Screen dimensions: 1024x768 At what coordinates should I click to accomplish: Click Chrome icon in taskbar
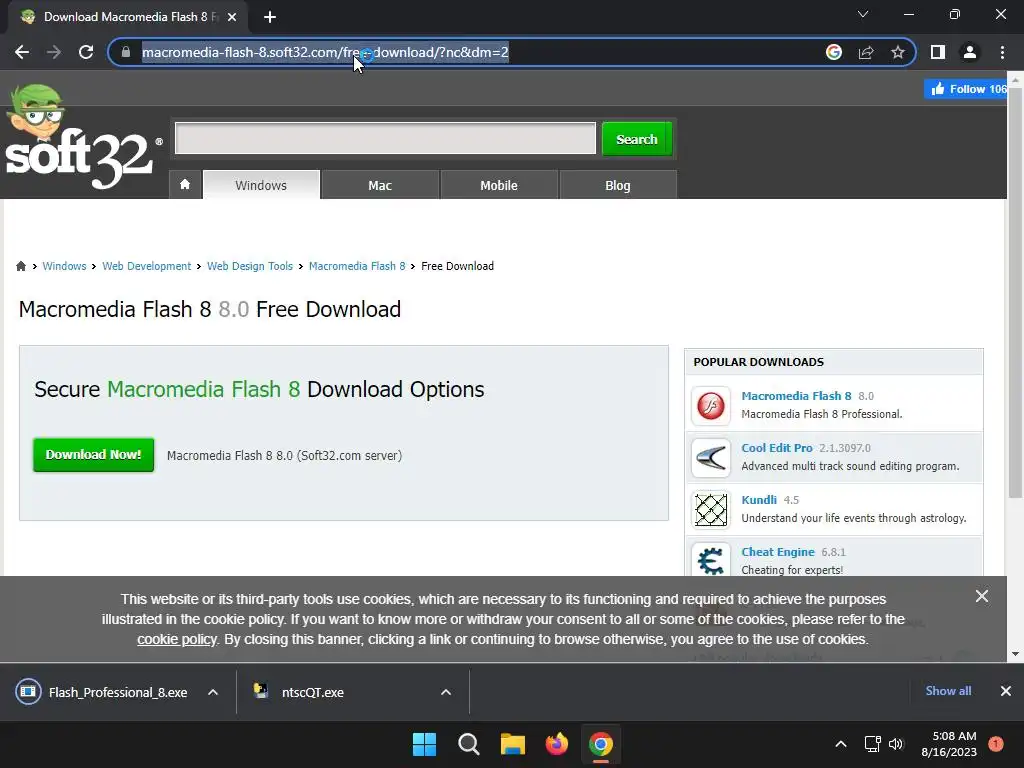601,744
